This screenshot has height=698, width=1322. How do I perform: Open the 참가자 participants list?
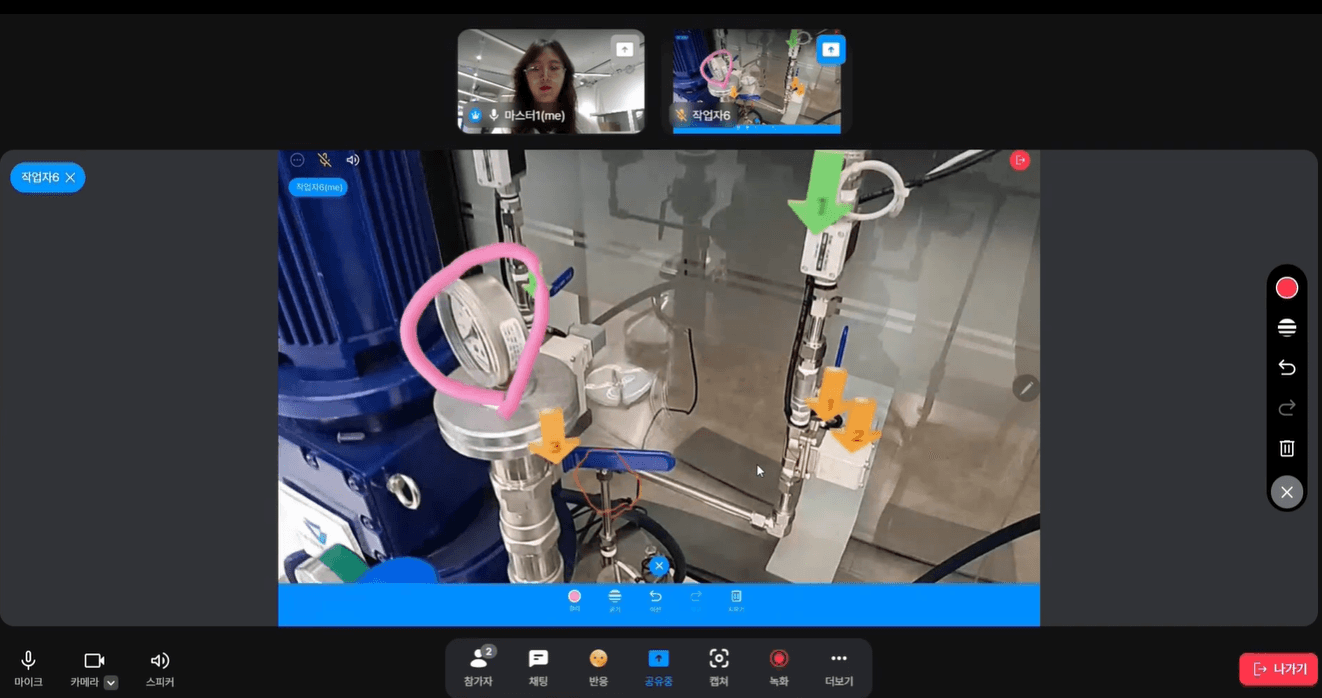478,667
